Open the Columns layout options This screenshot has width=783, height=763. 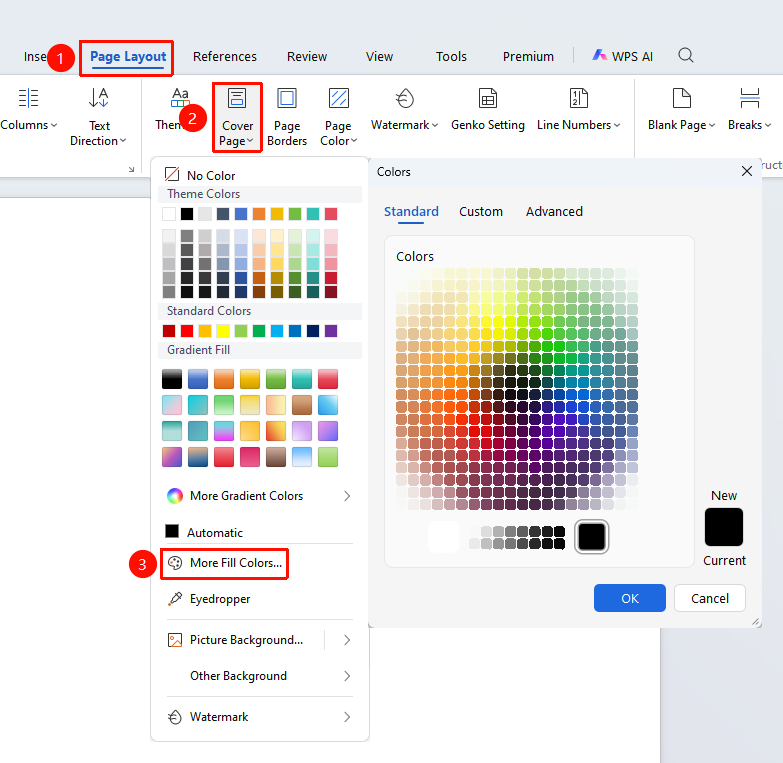(x=28, y=110)
